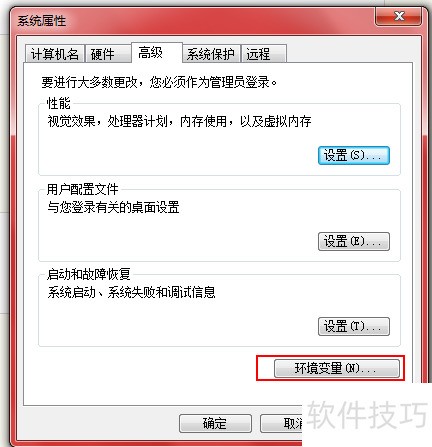Select the 高级 tab

[157, 53]
